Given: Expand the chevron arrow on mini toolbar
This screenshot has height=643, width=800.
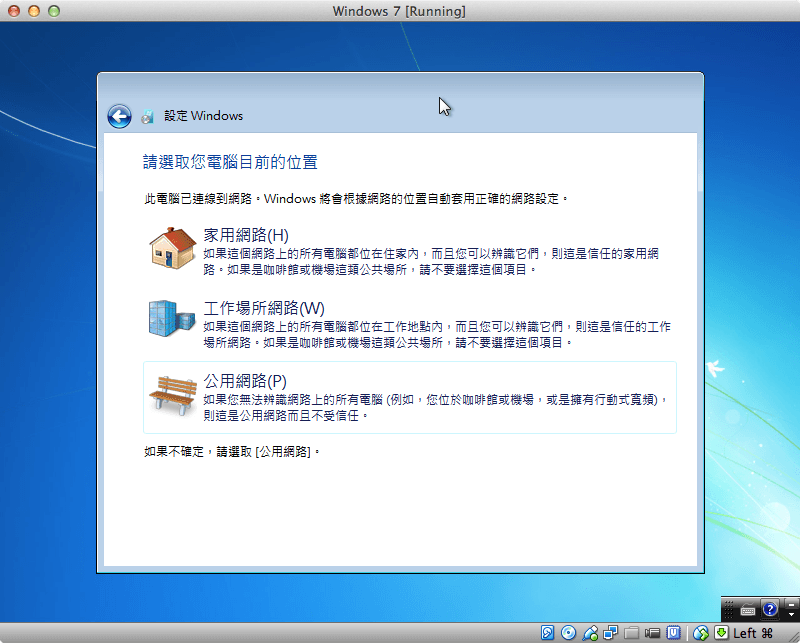Looking at the screenshot, I should (791, 615).
